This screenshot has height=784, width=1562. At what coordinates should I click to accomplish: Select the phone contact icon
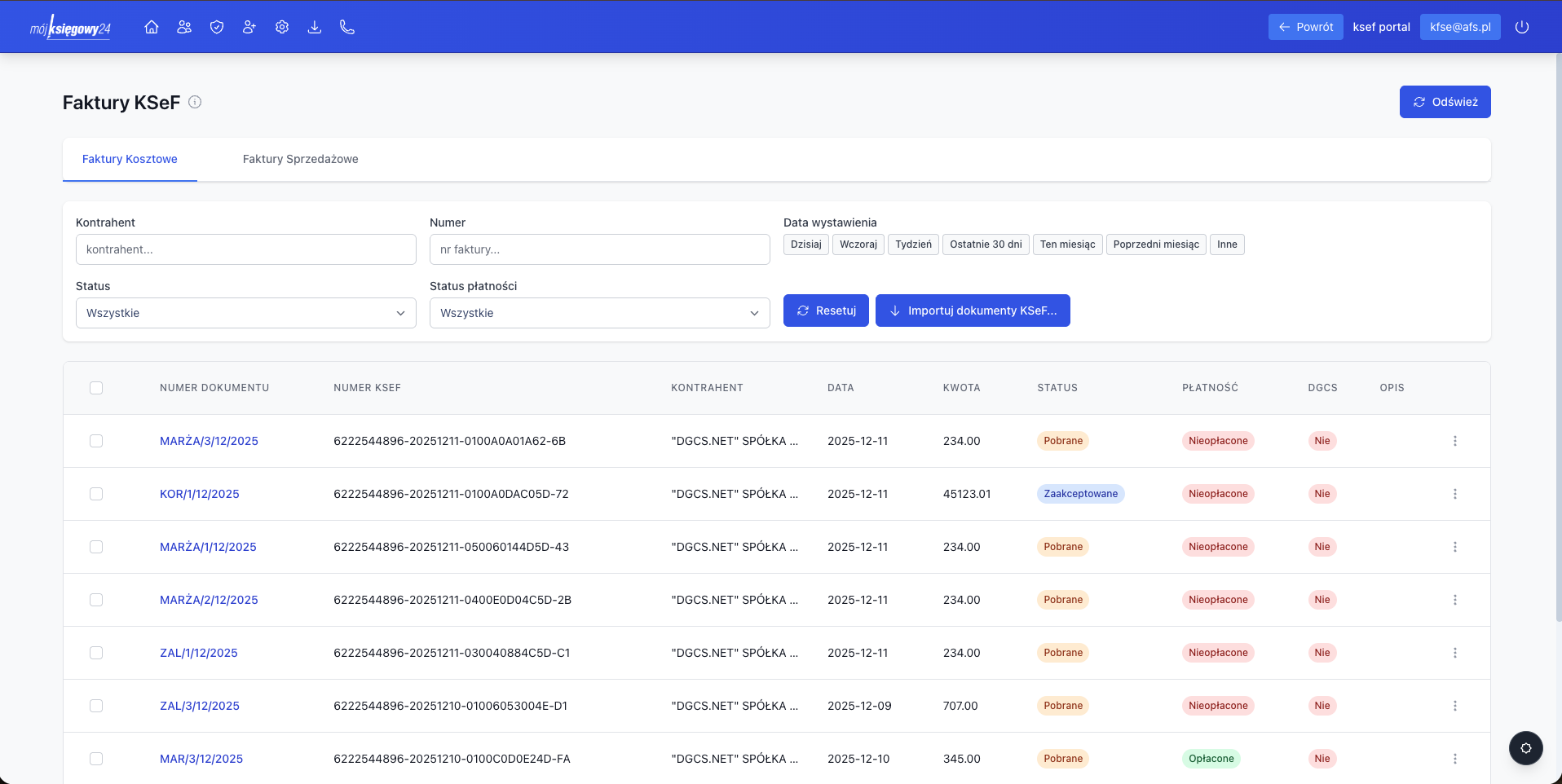(347, 26)
